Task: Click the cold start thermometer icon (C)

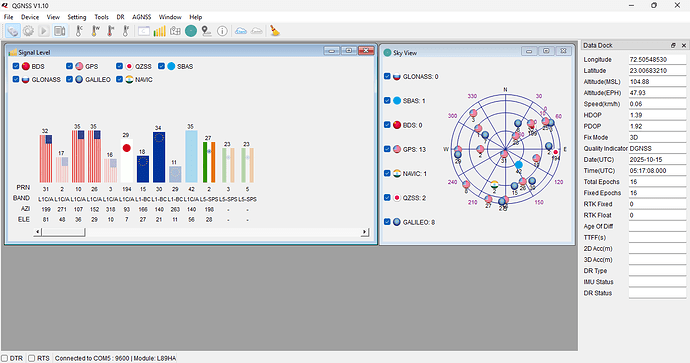Action: coord(79,31)
